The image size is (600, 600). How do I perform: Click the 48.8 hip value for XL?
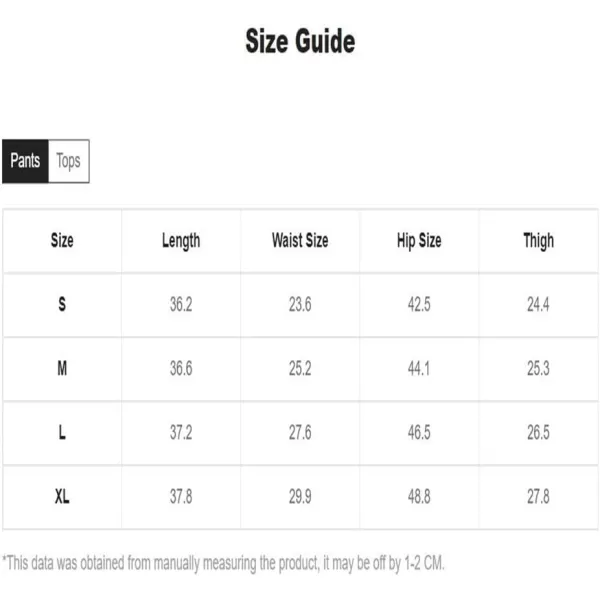(x=419, y=497)
